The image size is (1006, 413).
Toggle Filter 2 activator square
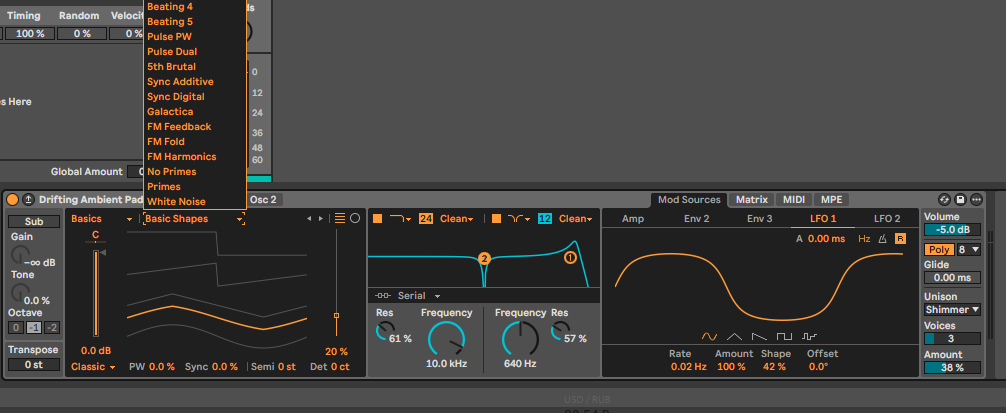pyautogui.click(x=496, y=219)
